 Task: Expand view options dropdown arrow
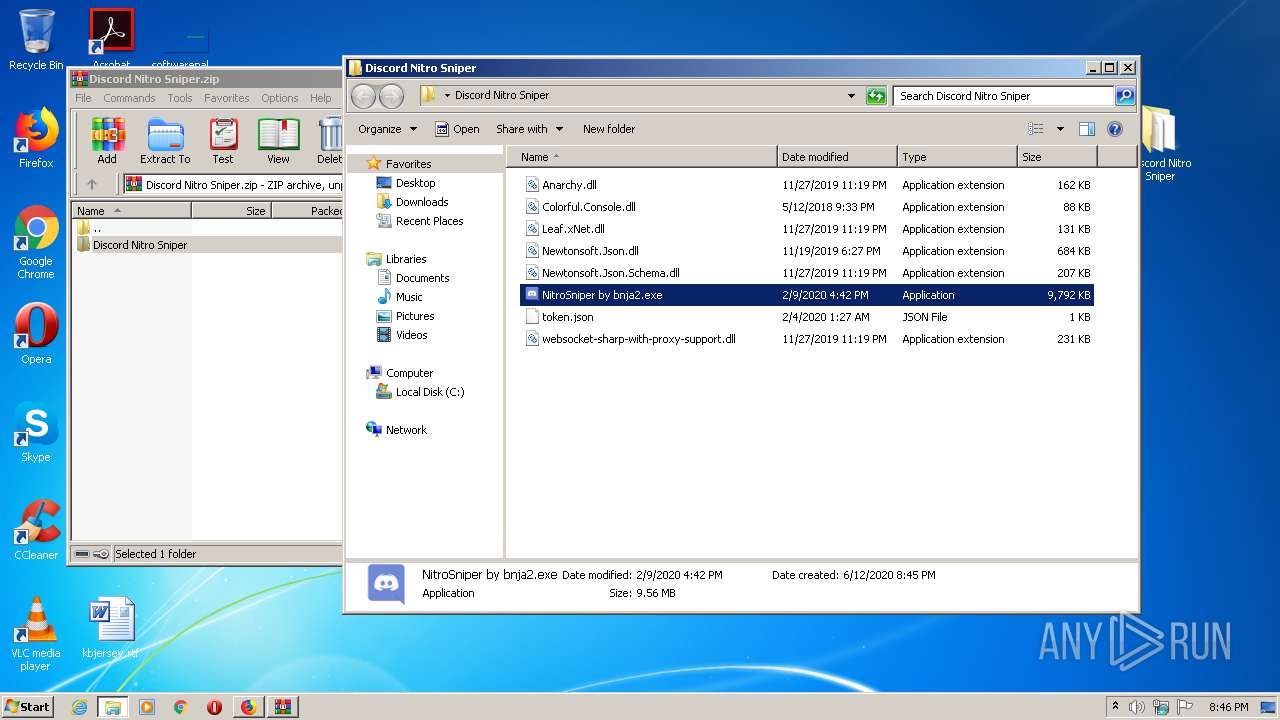1060,129
